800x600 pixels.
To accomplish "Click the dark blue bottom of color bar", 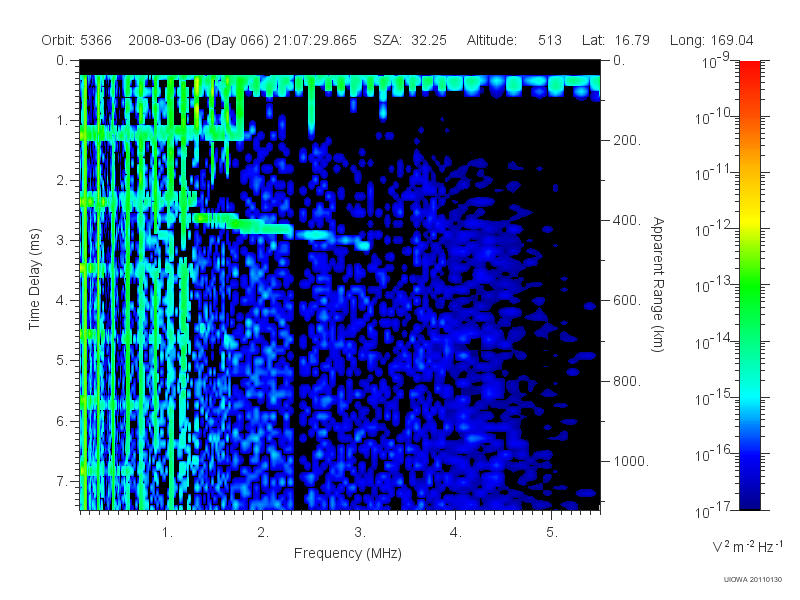I will tap(749, 500).
